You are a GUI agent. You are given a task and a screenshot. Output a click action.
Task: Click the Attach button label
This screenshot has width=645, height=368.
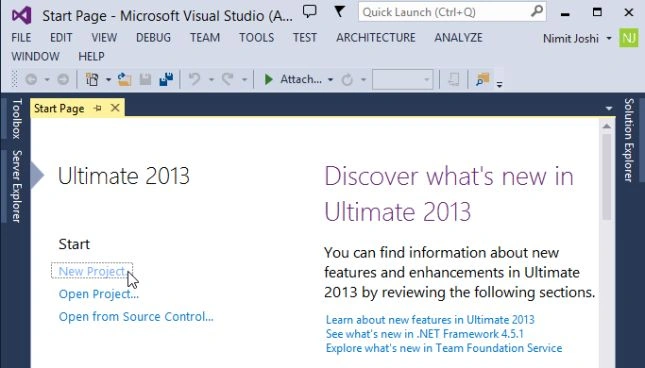point(301,79)
